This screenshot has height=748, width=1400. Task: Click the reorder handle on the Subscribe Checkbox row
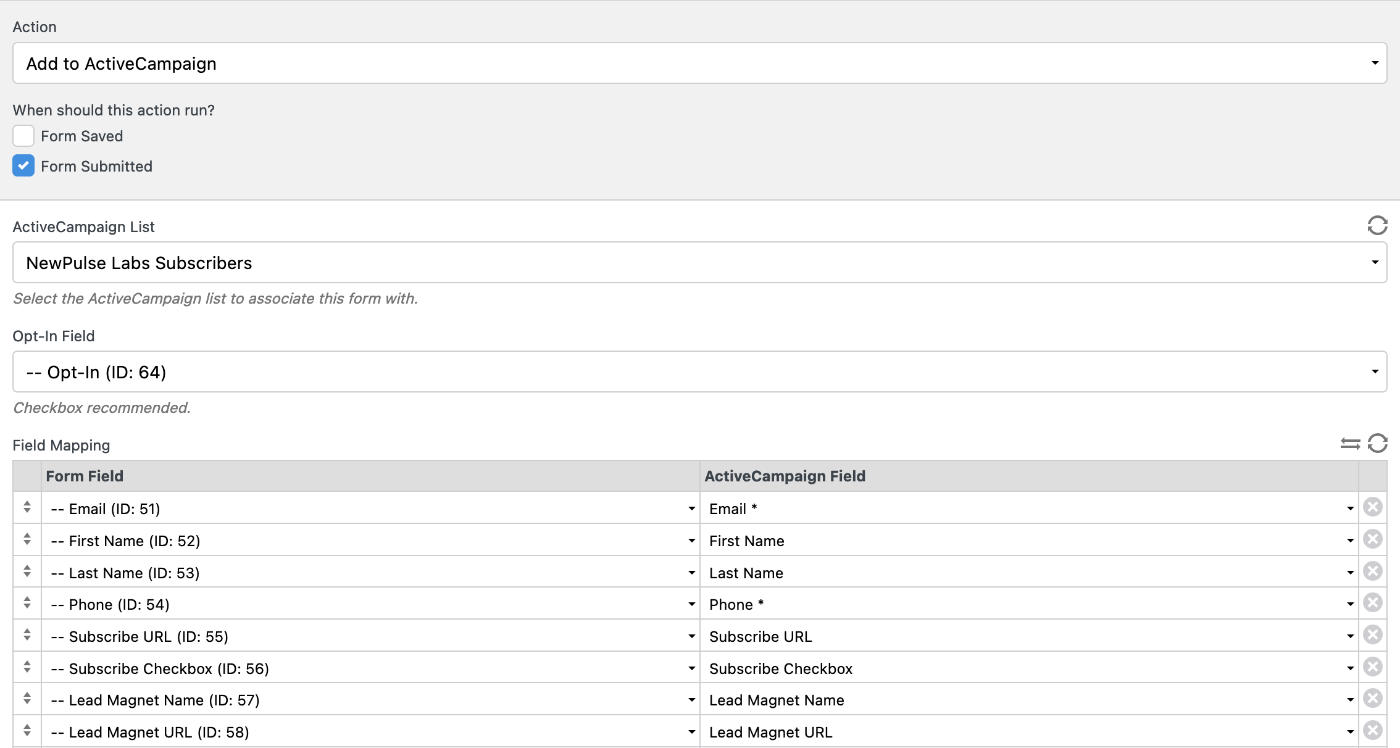click(x=26, y=668)
